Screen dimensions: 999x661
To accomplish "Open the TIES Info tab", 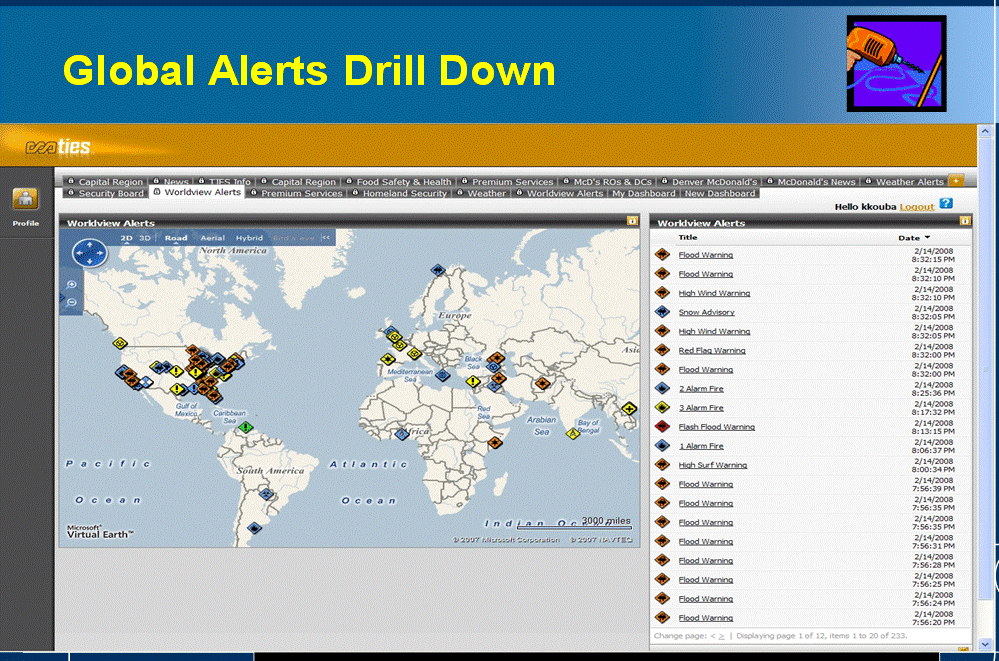I will 224,182.
